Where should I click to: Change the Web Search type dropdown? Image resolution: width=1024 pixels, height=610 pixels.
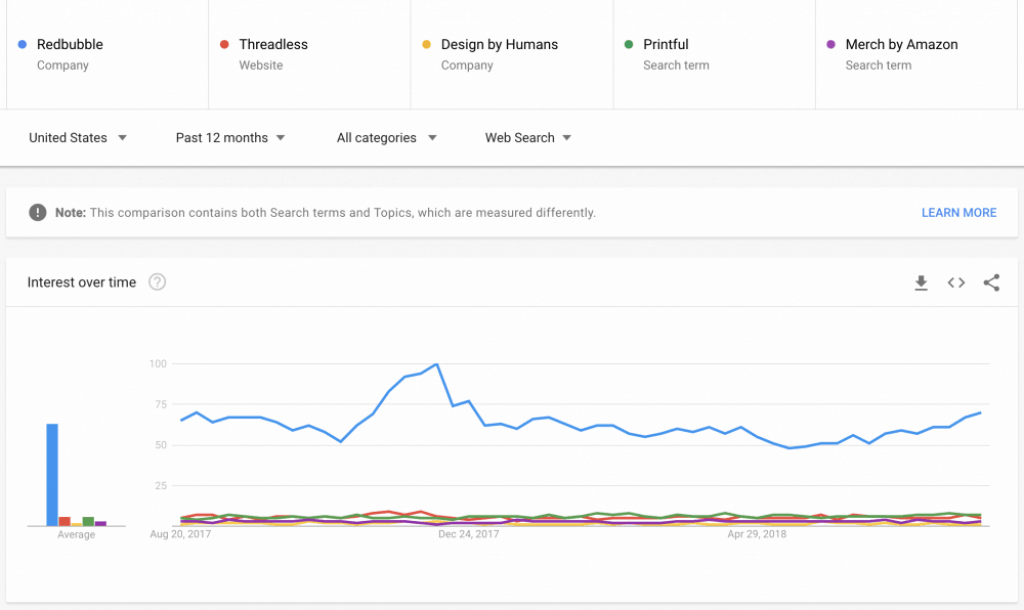[x=528, y=138]
